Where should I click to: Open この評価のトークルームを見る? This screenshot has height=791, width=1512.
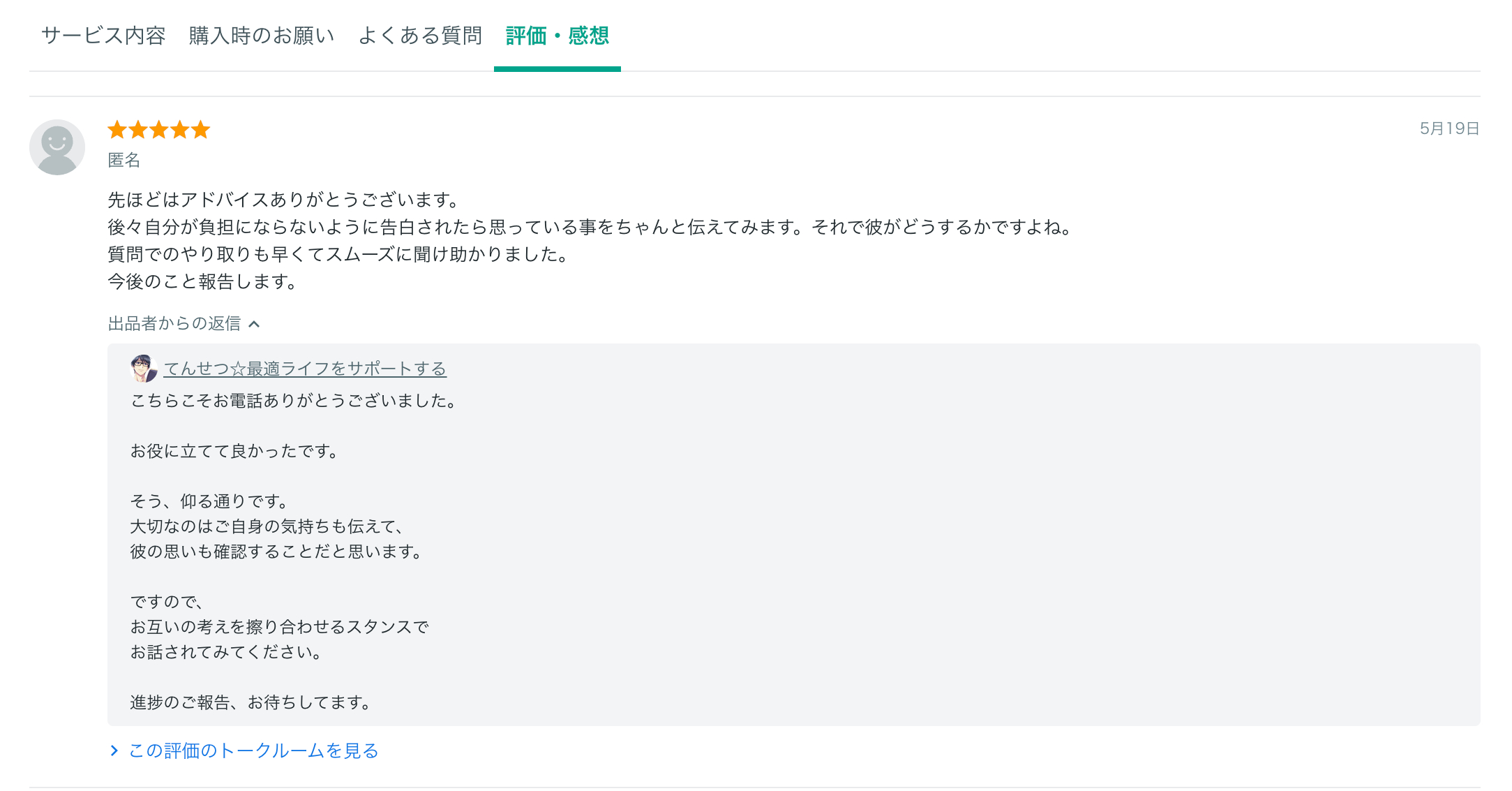[x=253, y=751]
